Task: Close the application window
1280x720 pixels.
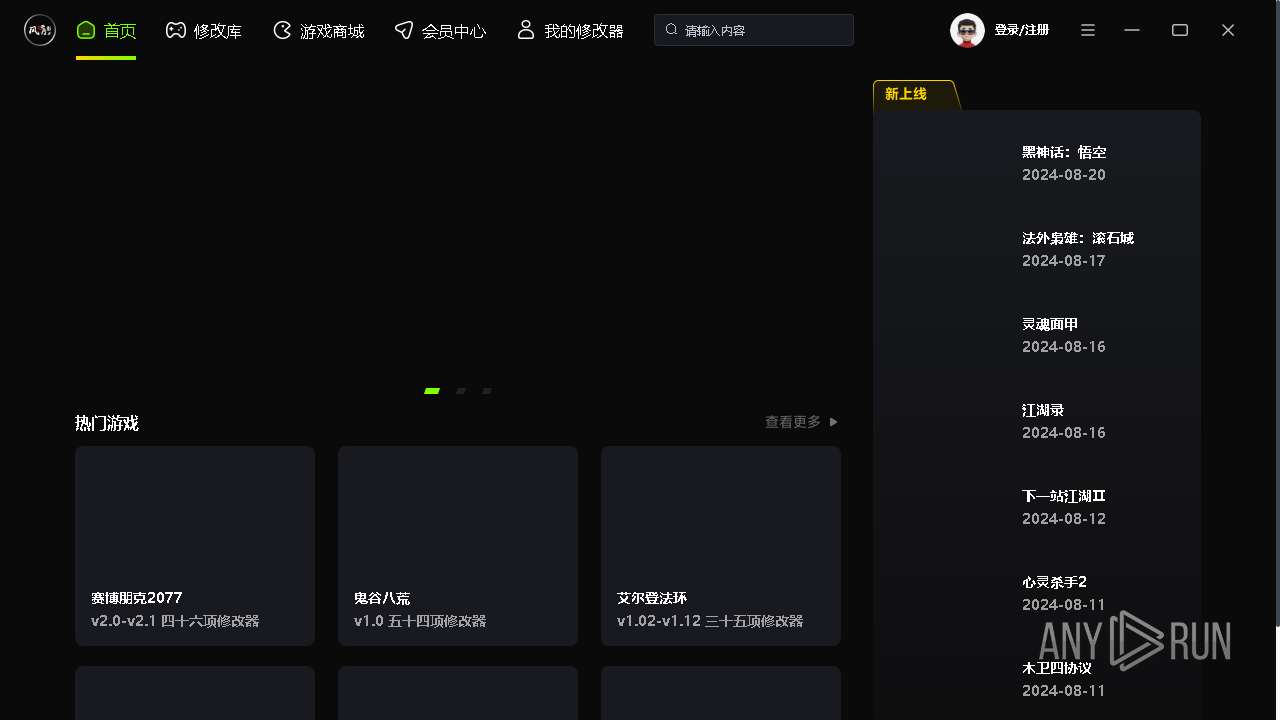Action: click(x=1228, y=30)
